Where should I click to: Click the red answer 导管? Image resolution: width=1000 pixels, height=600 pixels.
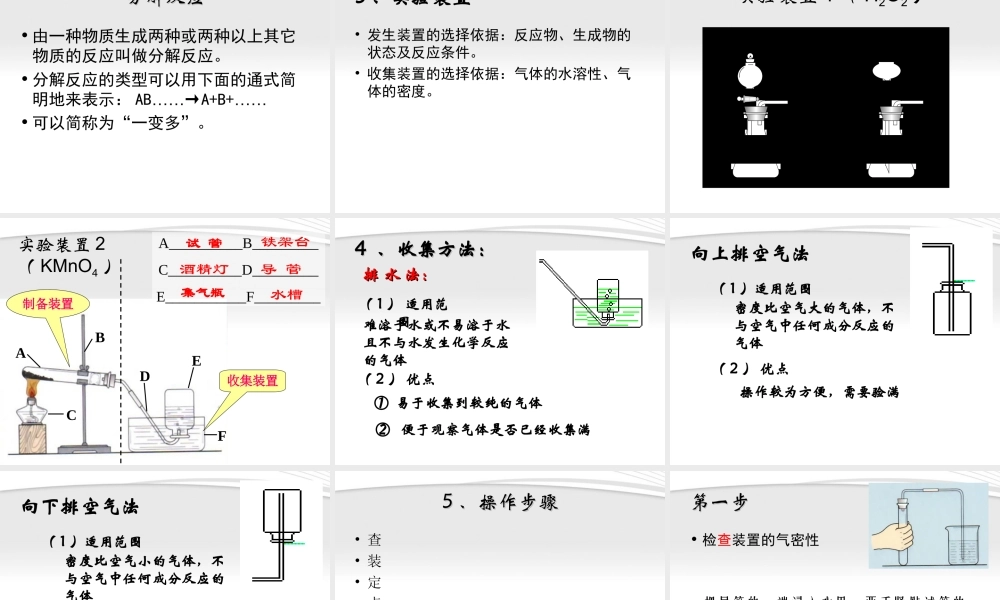click(281, 269)
